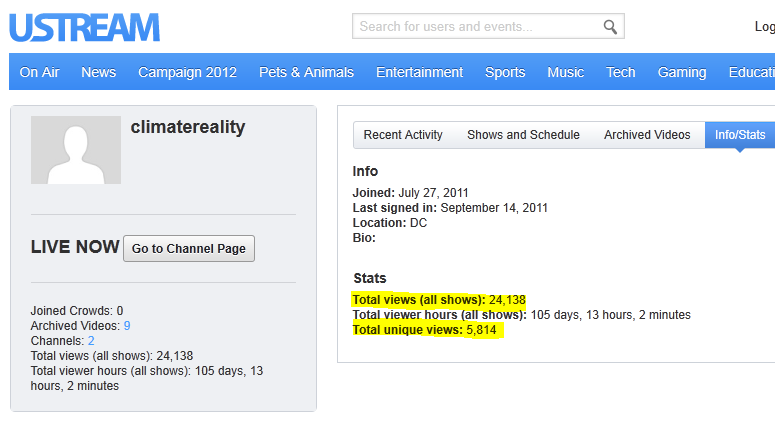Open the Gaming category
Viewport: 775px width, 425px height.
pos(682,72)
